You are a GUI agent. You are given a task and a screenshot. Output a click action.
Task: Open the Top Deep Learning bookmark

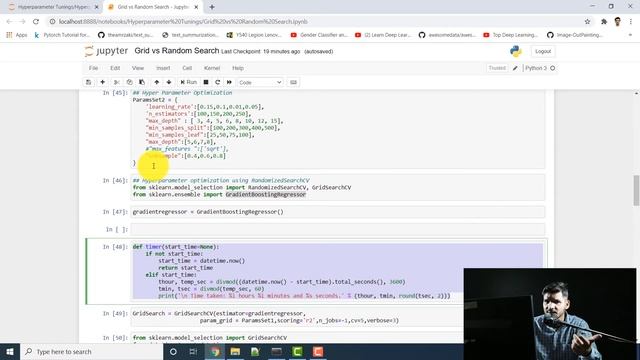511,35
